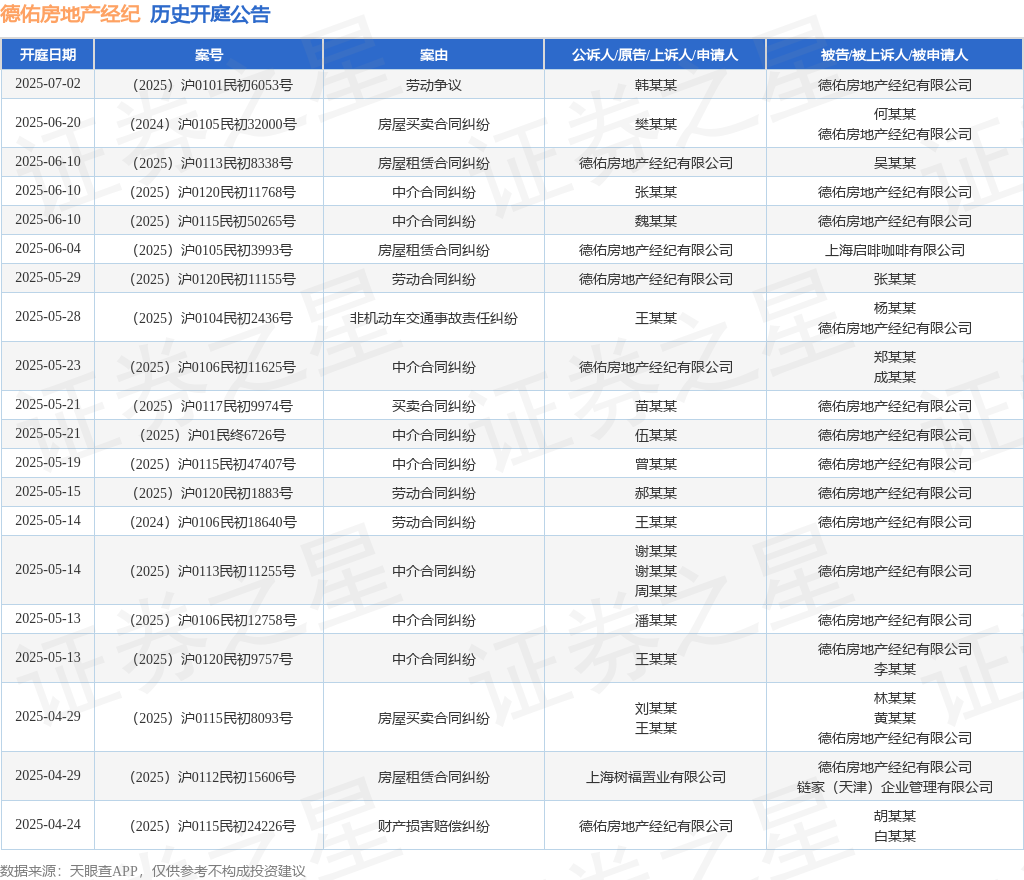Click defendant 何某某
1024x880 pixels.
895,114
